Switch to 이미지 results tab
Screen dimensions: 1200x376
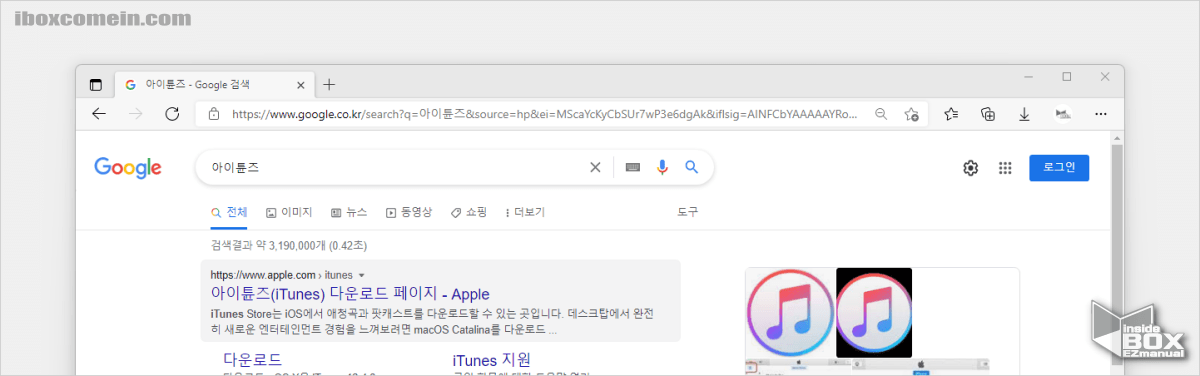click(289, 212)
